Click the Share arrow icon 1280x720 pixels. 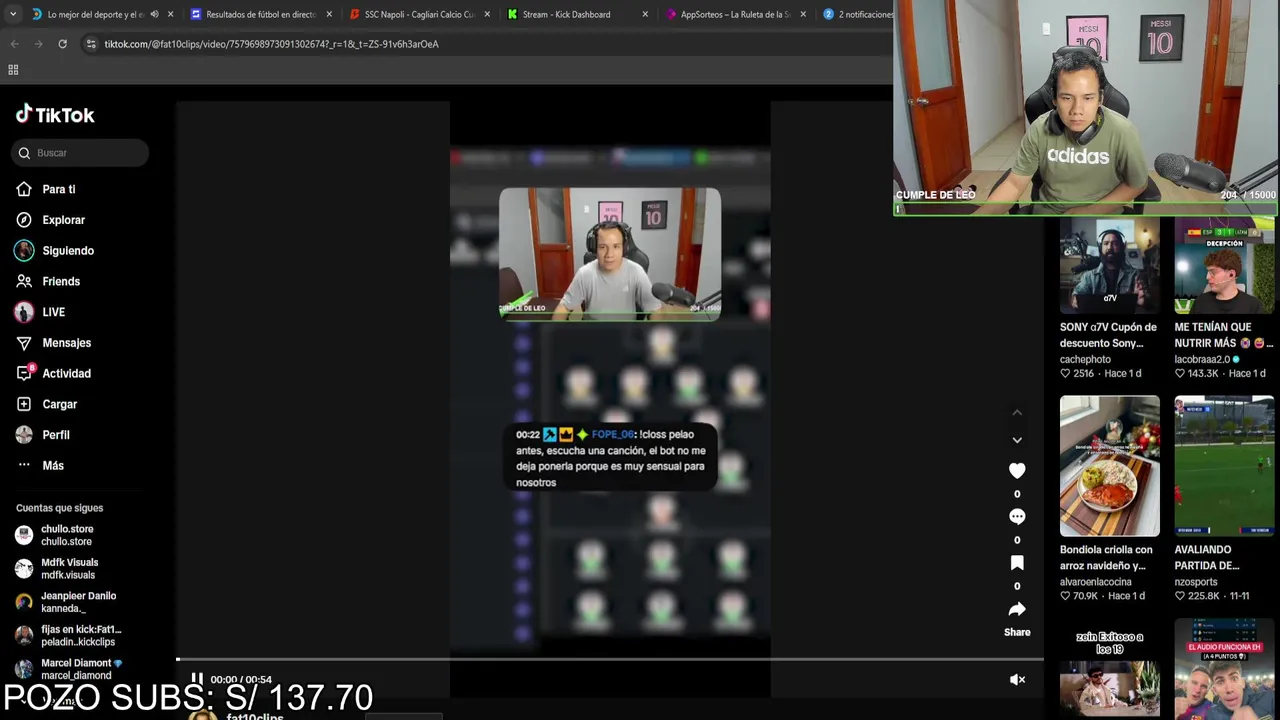tap(1017, 609)
